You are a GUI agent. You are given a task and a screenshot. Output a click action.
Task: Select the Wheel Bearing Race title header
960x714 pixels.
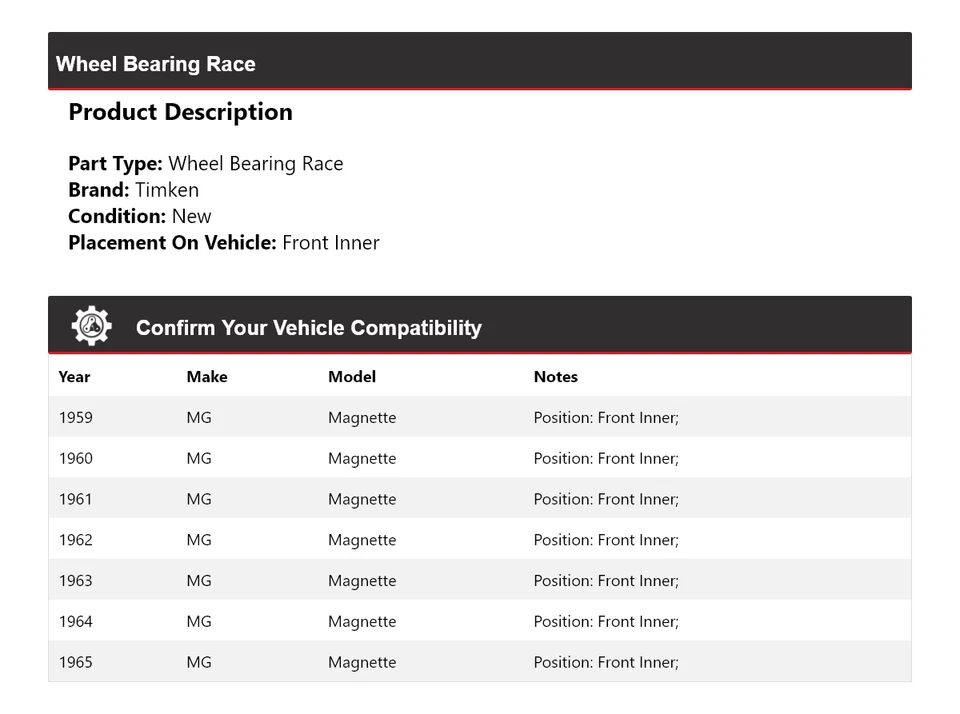point(155,63)
